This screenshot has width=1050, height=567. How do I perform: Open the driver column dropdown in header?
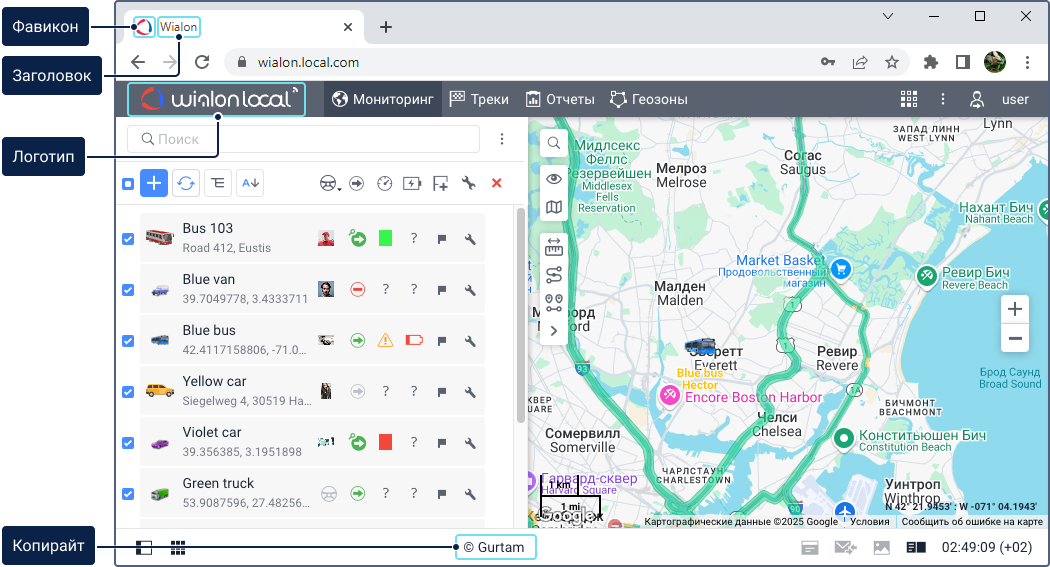pyautogui.click(x=329, y=184)
